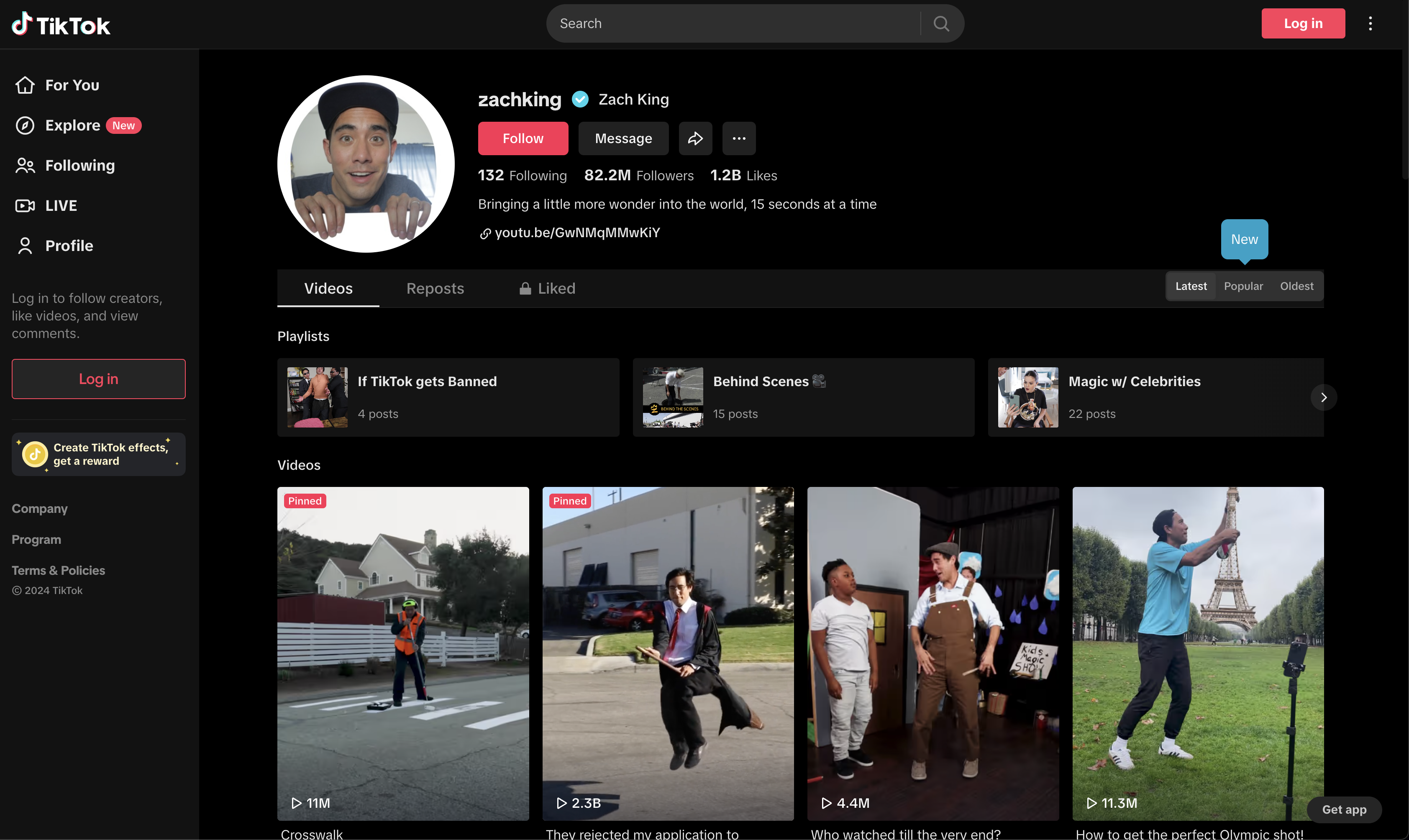
Task: Click the Message button
Action: [x=623, y=139]
